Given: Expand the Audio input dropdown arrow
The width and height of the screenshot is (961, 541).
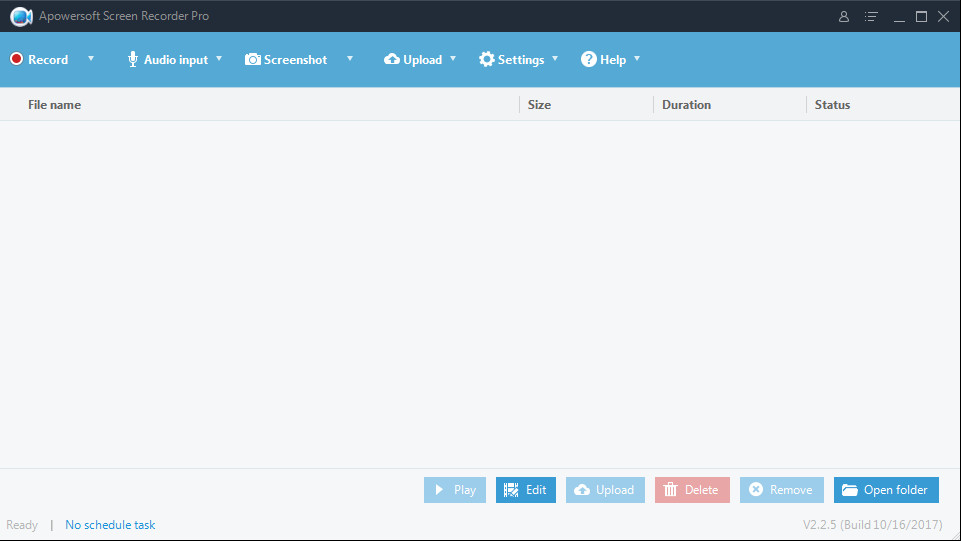Looking at the screenshot, I should 219,59.
